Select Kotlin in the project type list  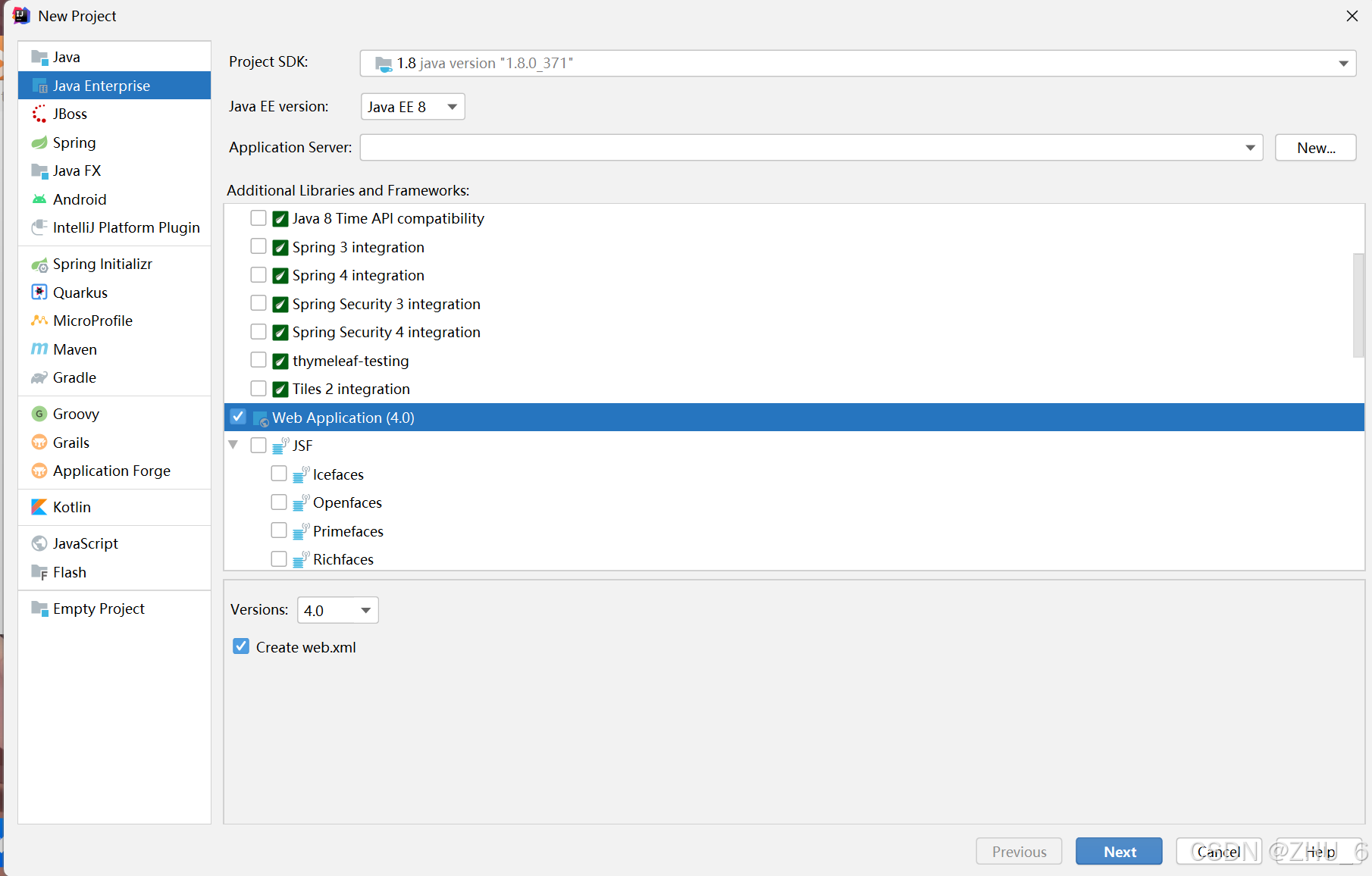pyautogui.click(x=114, y=507)
